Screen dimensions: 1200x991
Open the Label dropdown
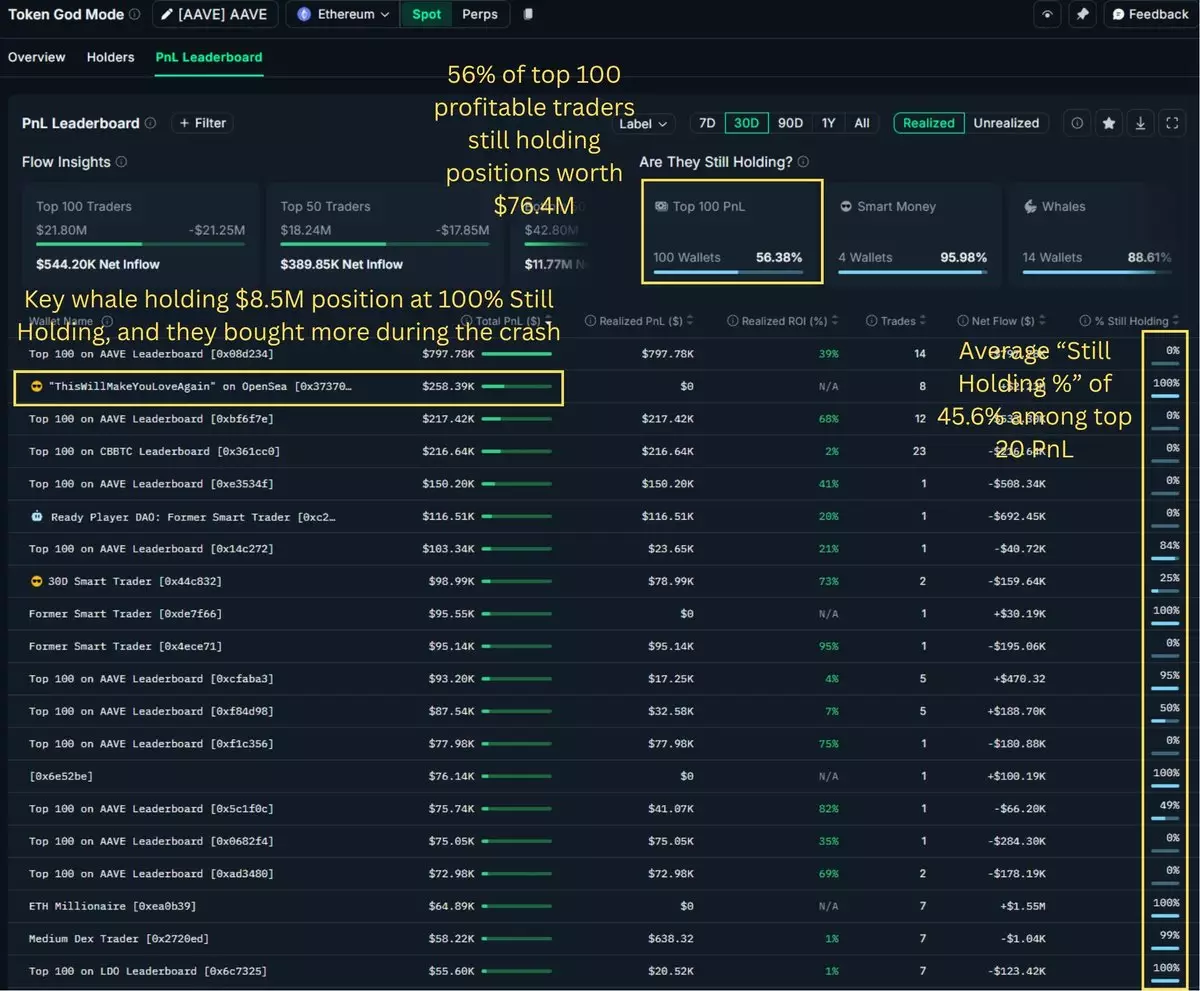point(643,124)
